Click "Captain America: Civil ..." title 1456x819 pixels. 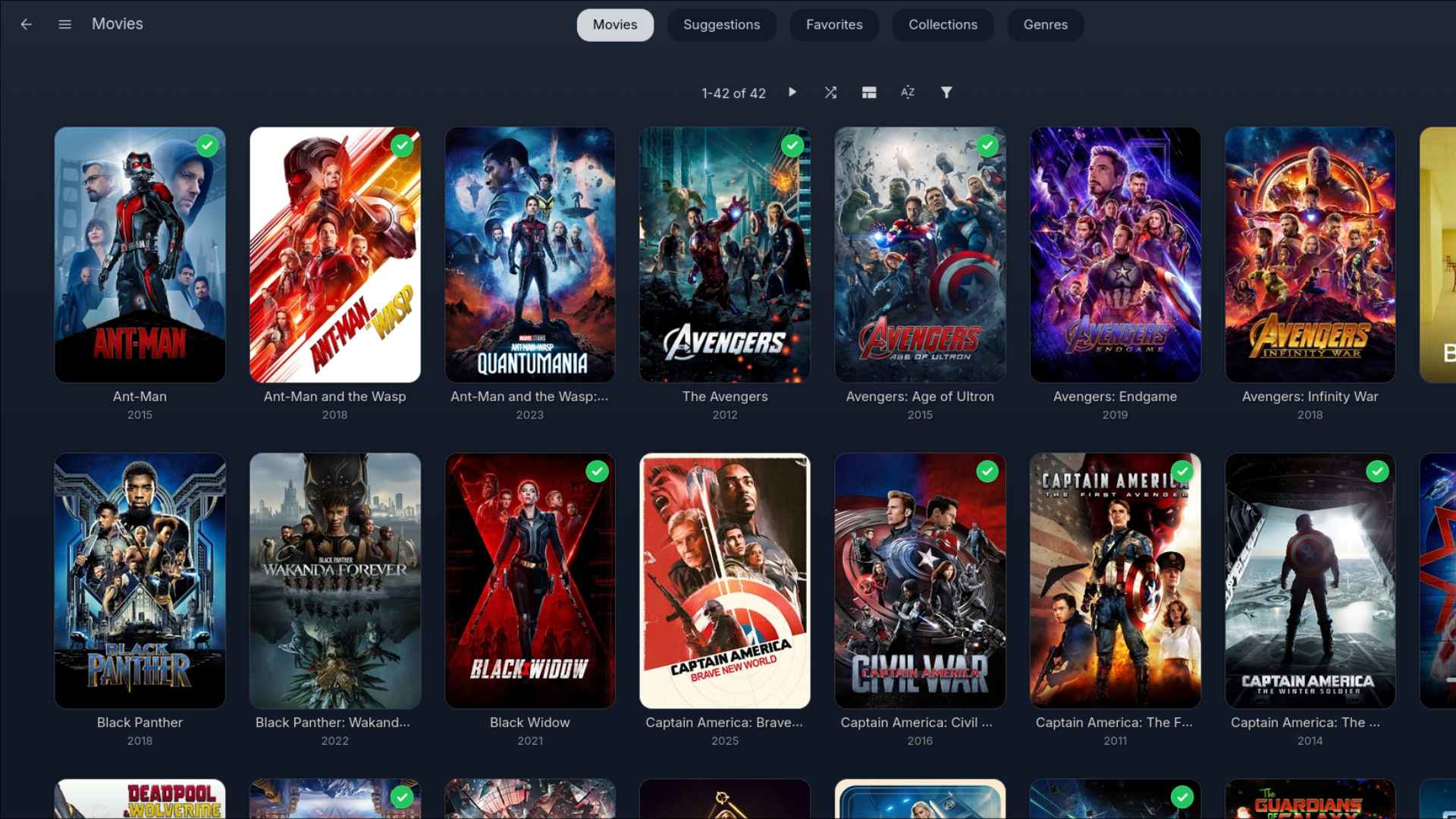(x=916, y=723)
